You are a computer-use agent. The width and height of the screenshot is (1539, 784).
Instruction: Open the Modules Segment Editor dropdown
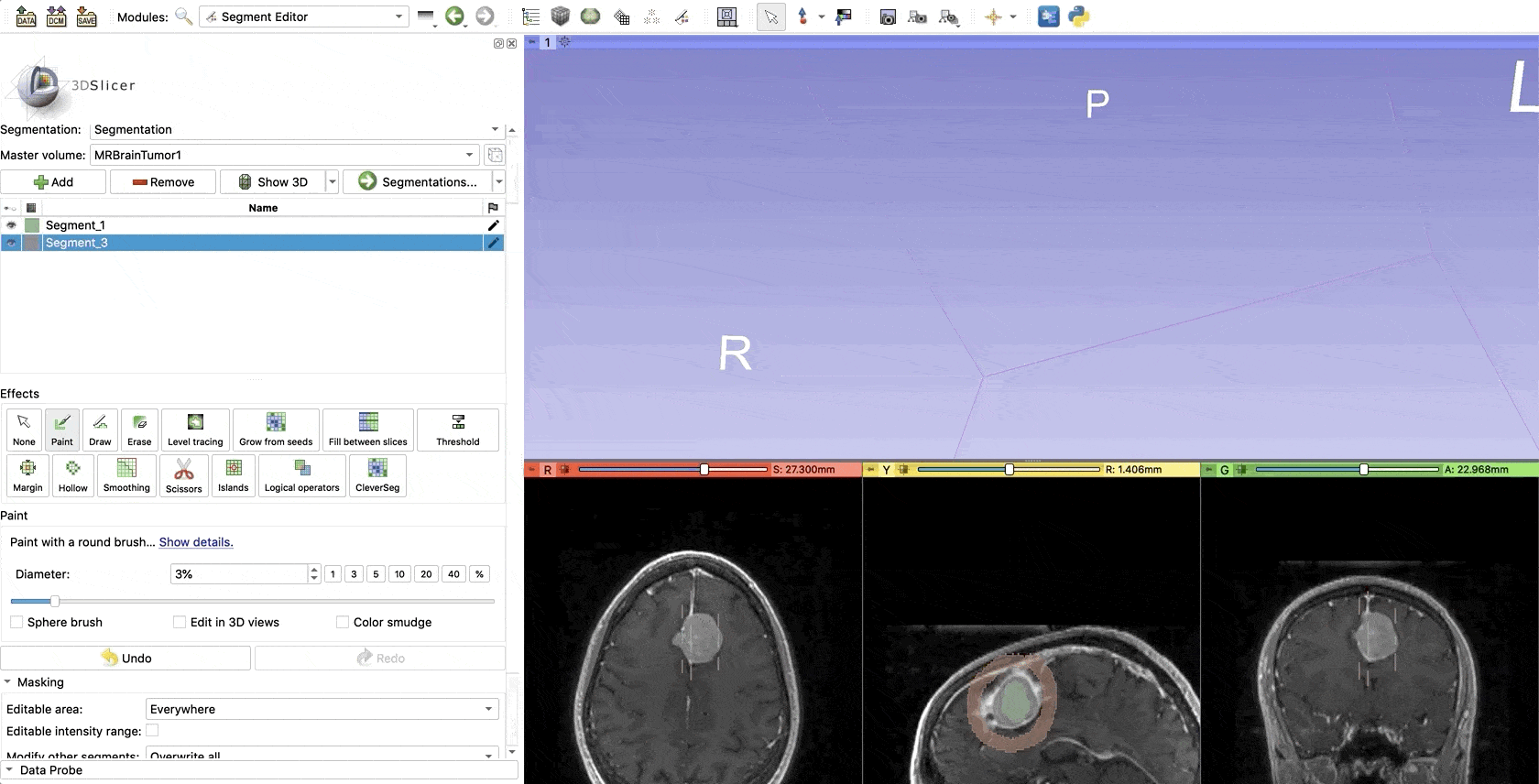coord(304,16)
